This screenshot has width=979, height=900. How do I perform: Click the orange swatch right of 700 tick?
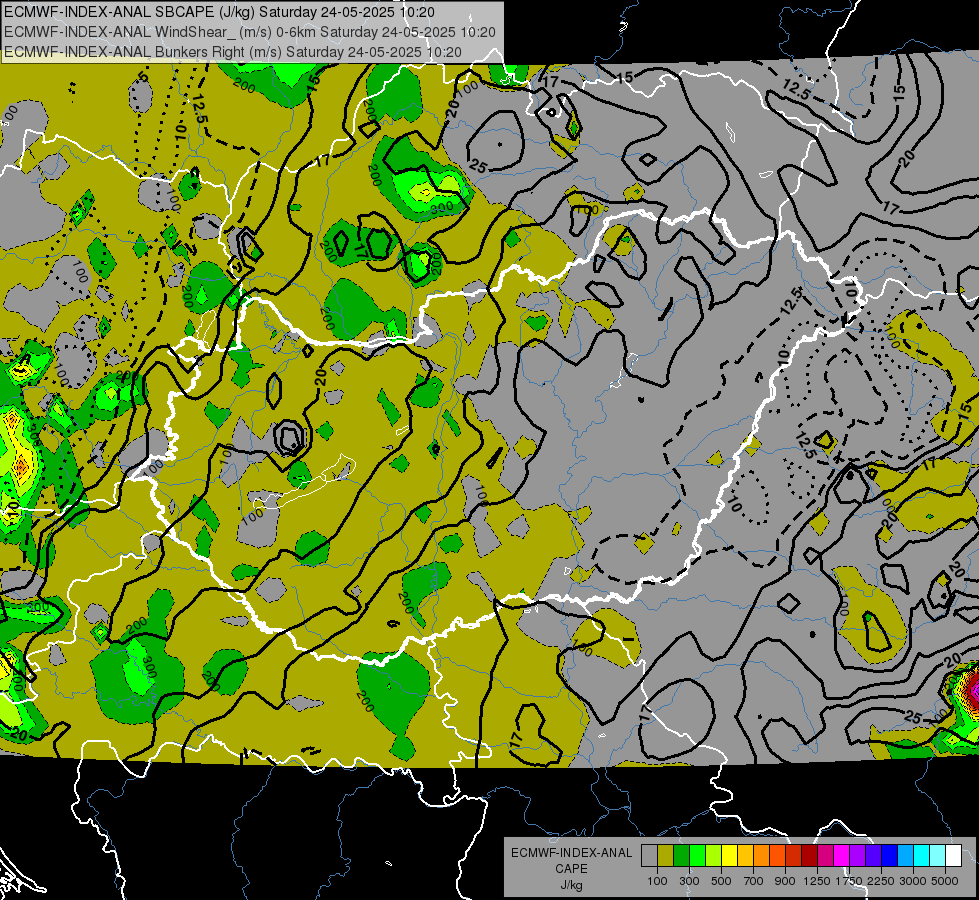[x=762, y=856]
